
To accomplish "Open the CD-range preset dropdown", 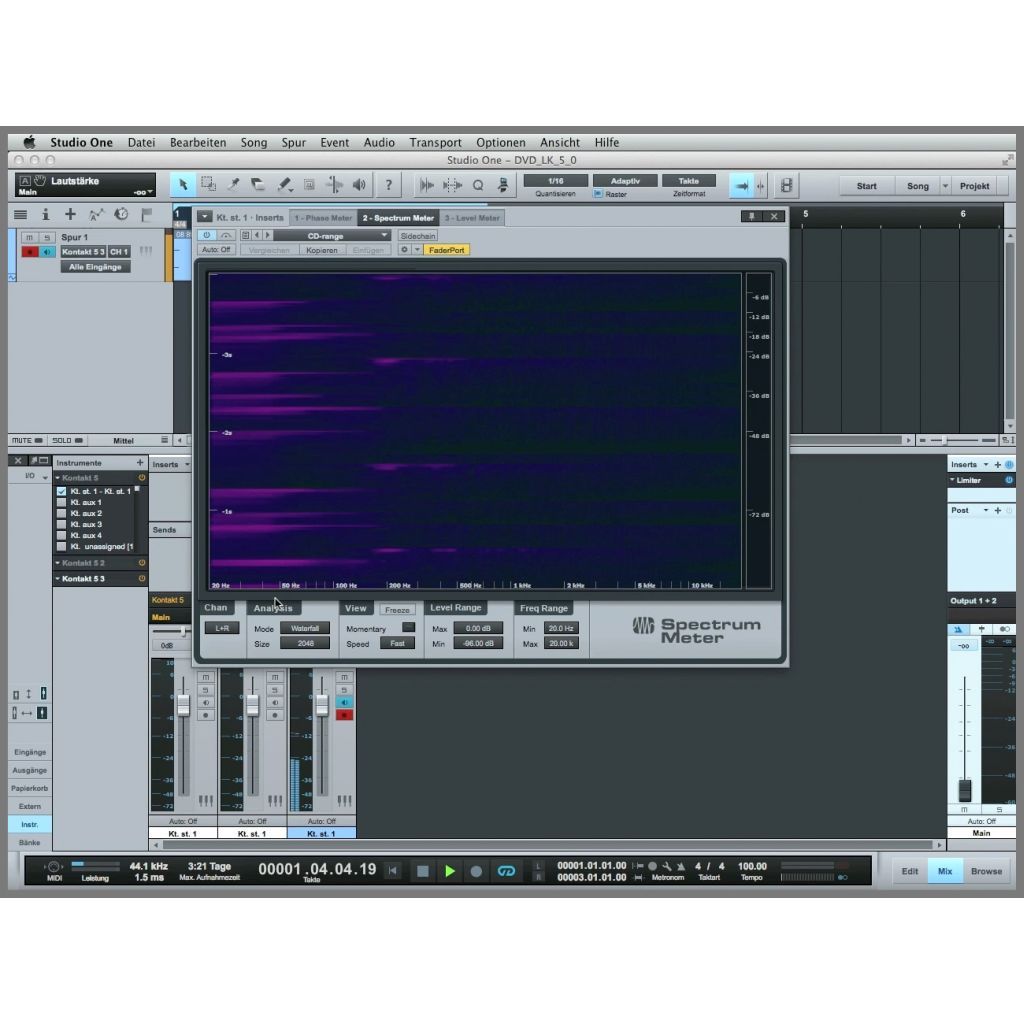I will (x=332, y=236).
